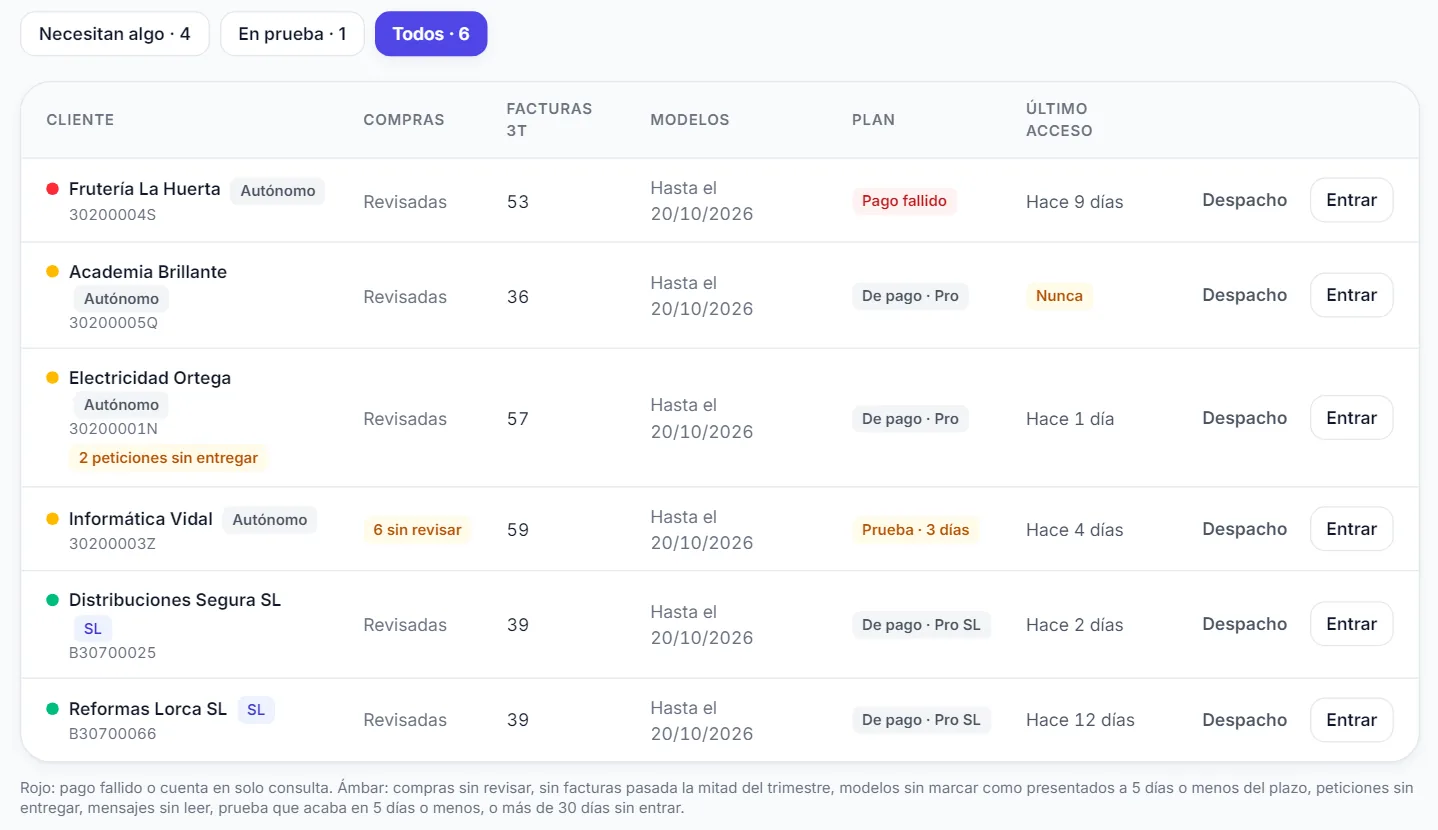The image size is (1438, 830).
Task: Click client name 'Electricidad Ortega'
Action: coord(150,378)
